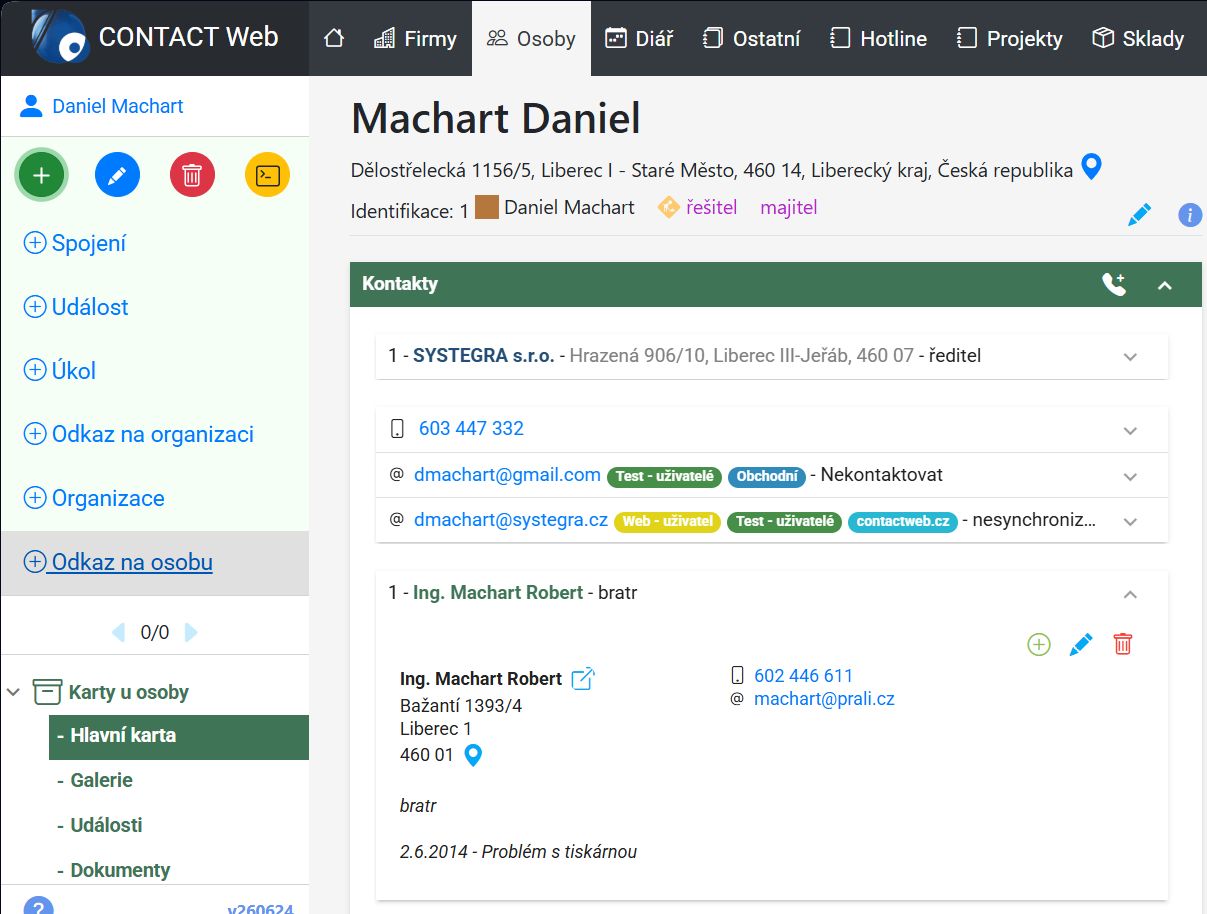This screenshot has height=914, width=1207.
Task: Click dmachart@gmail.com email link
Action: [x=507, y=475]
